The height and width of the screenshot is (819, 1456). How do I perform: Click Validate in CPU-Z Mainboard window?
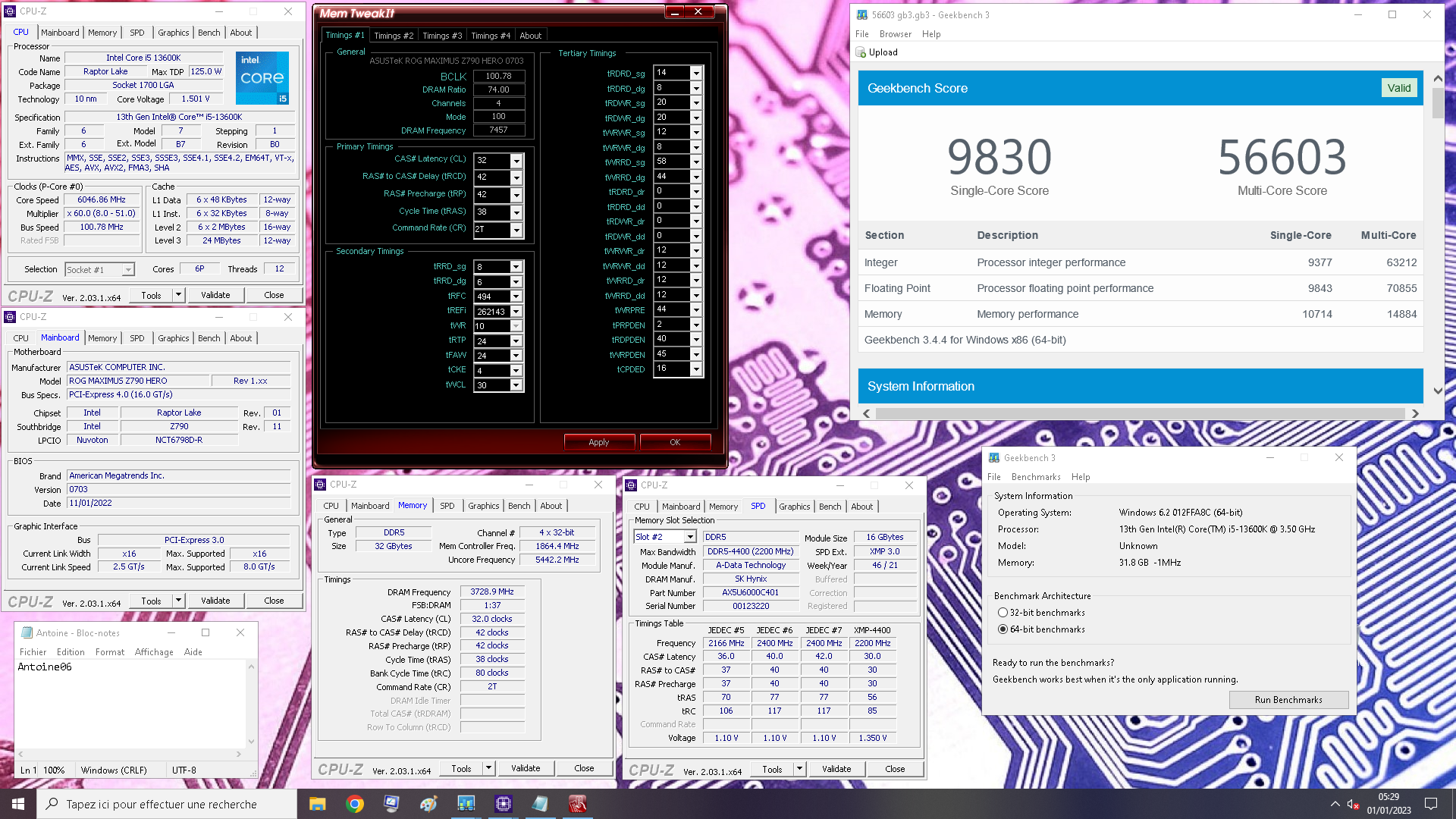click(x=215, y=601)
